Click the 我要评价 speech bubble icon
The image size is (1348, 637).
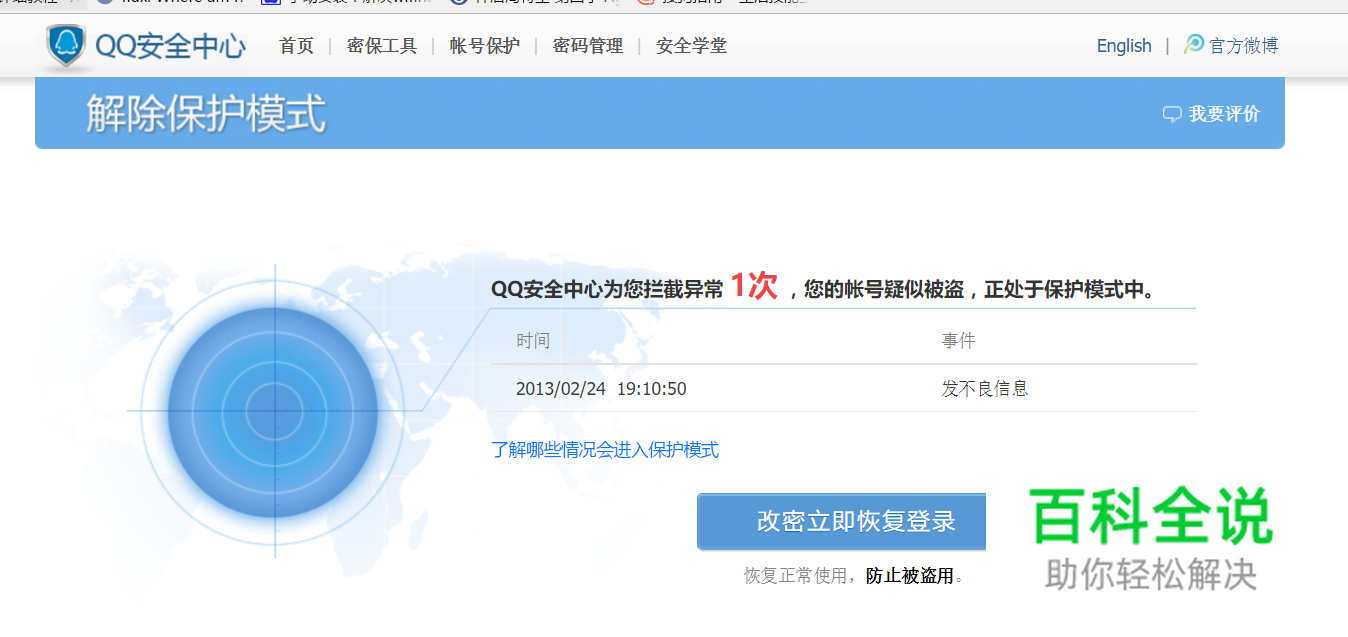[x=1172, y=114]
